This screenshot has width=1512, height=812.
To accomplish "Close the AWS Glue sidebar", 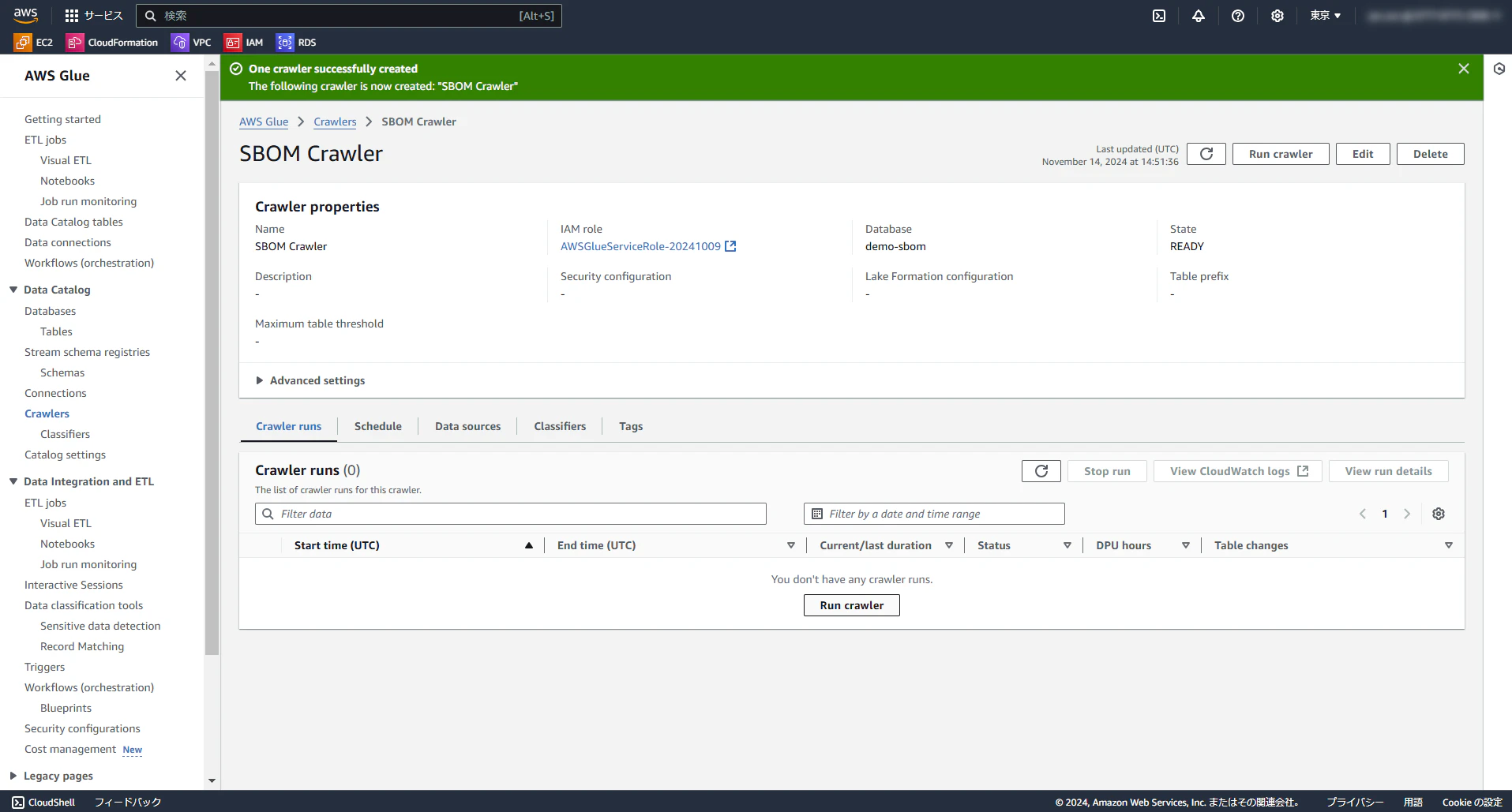I will coord(181,76).
